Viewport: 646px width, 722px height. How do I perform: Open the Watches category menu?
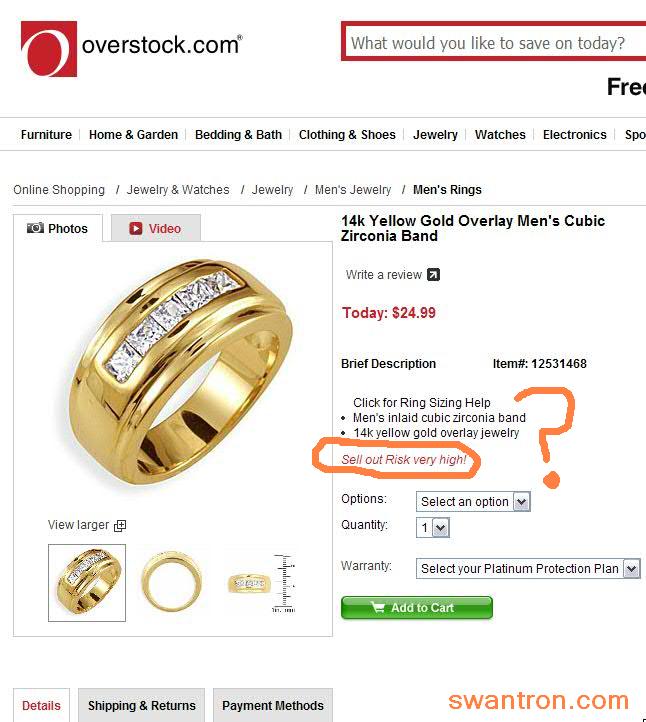pos(500,134)
